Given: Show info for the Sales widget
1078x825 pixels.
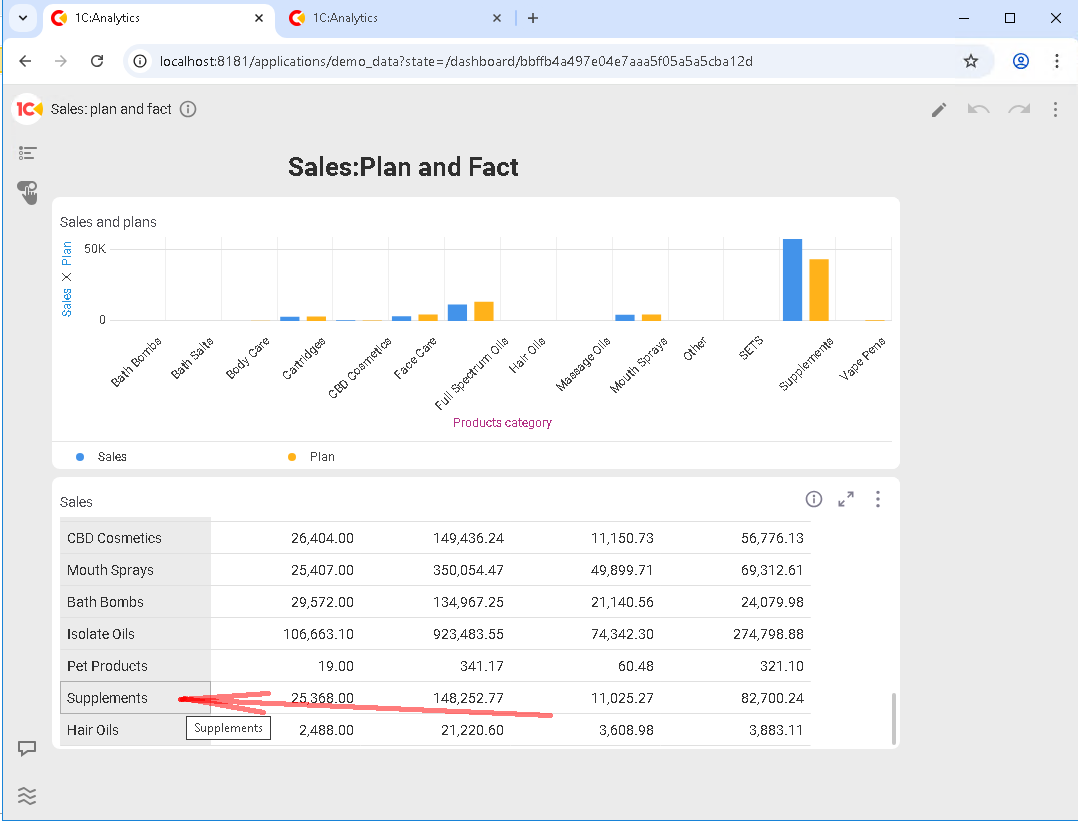Looking at the screenshot, I should tap(813, 499).
